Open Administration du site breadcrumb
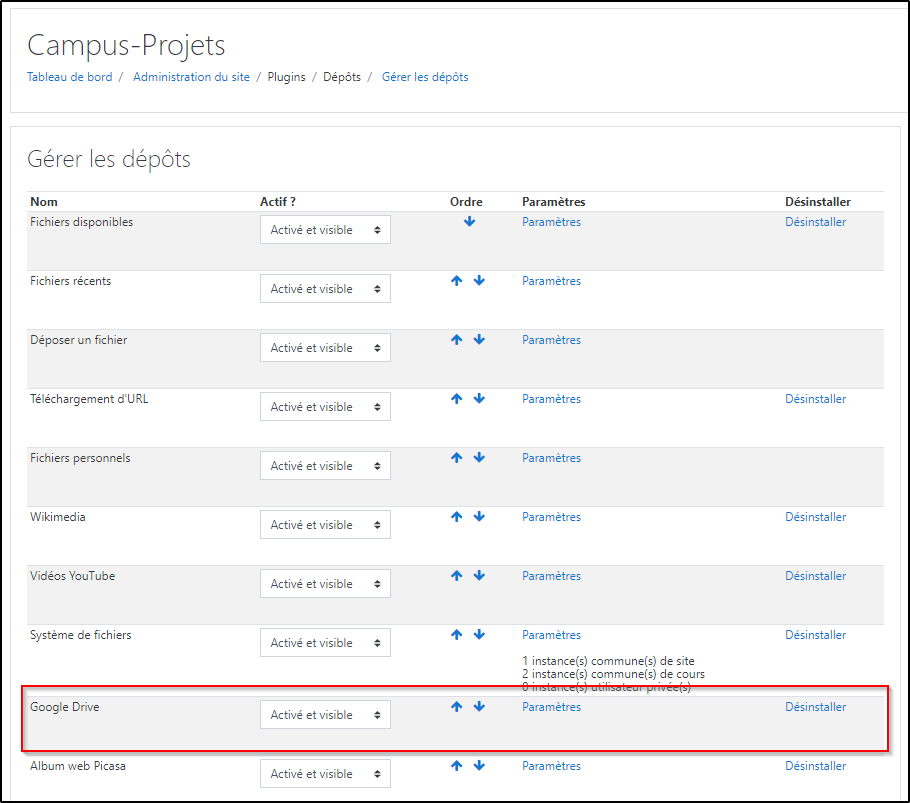 point(191,77)
